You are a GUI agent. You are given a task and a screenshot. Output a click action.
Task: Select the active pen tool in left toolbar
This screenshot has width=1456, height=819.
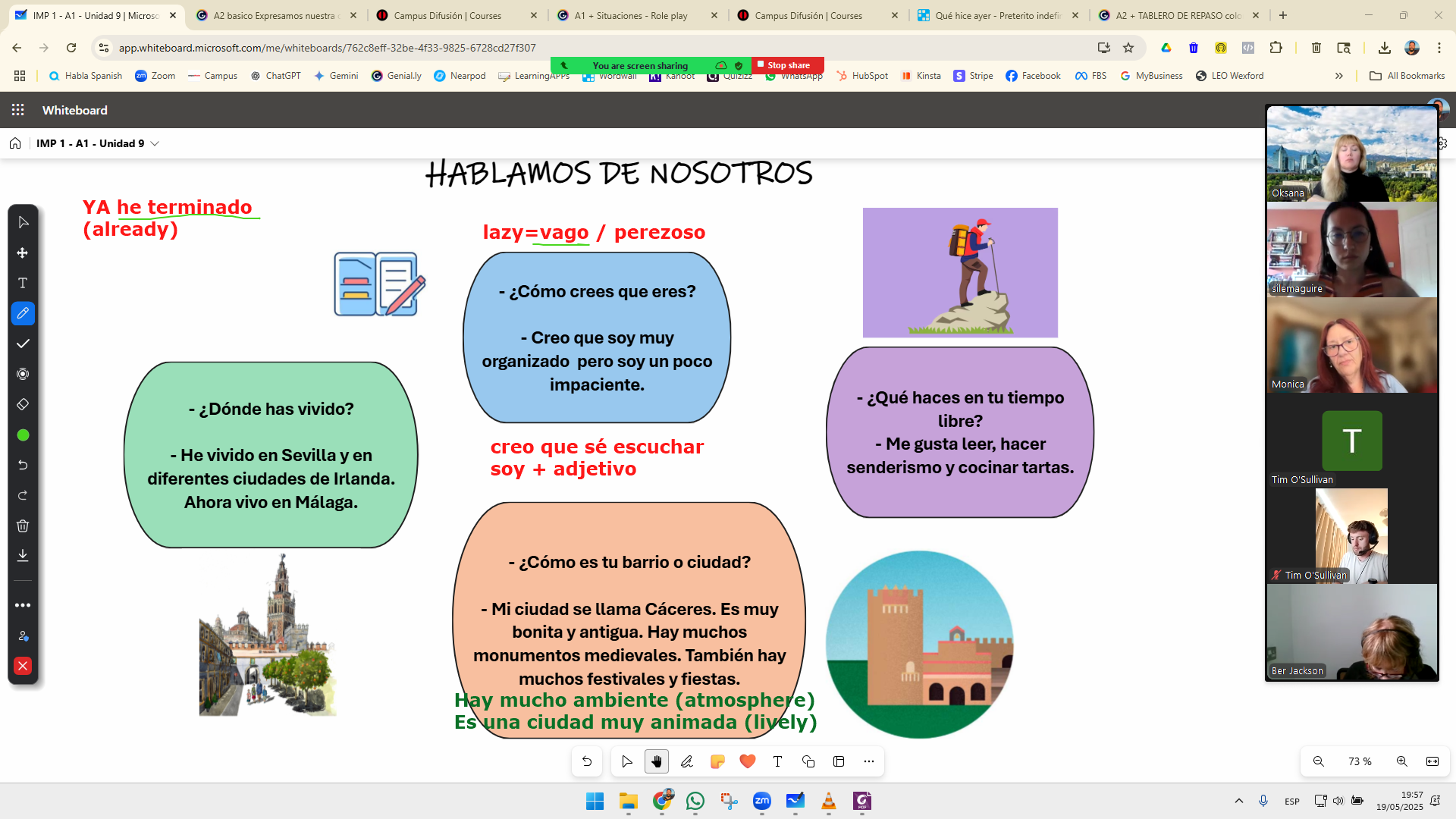click(23, 313)
